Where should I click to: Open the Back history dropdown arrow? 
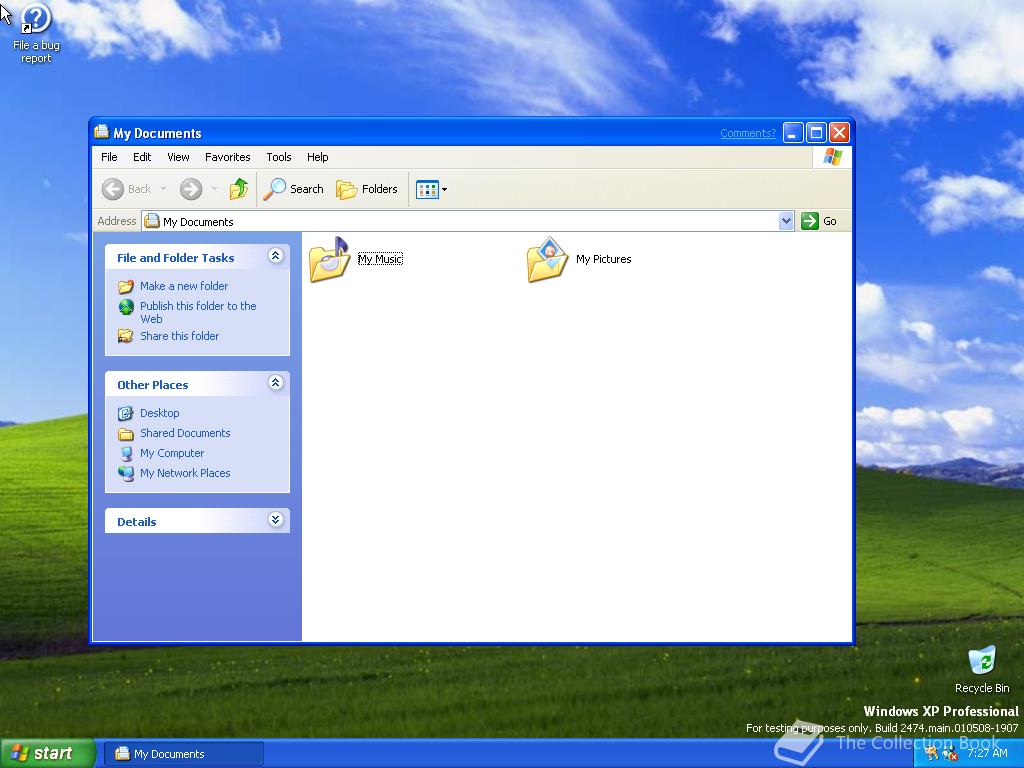click(163, 189)
